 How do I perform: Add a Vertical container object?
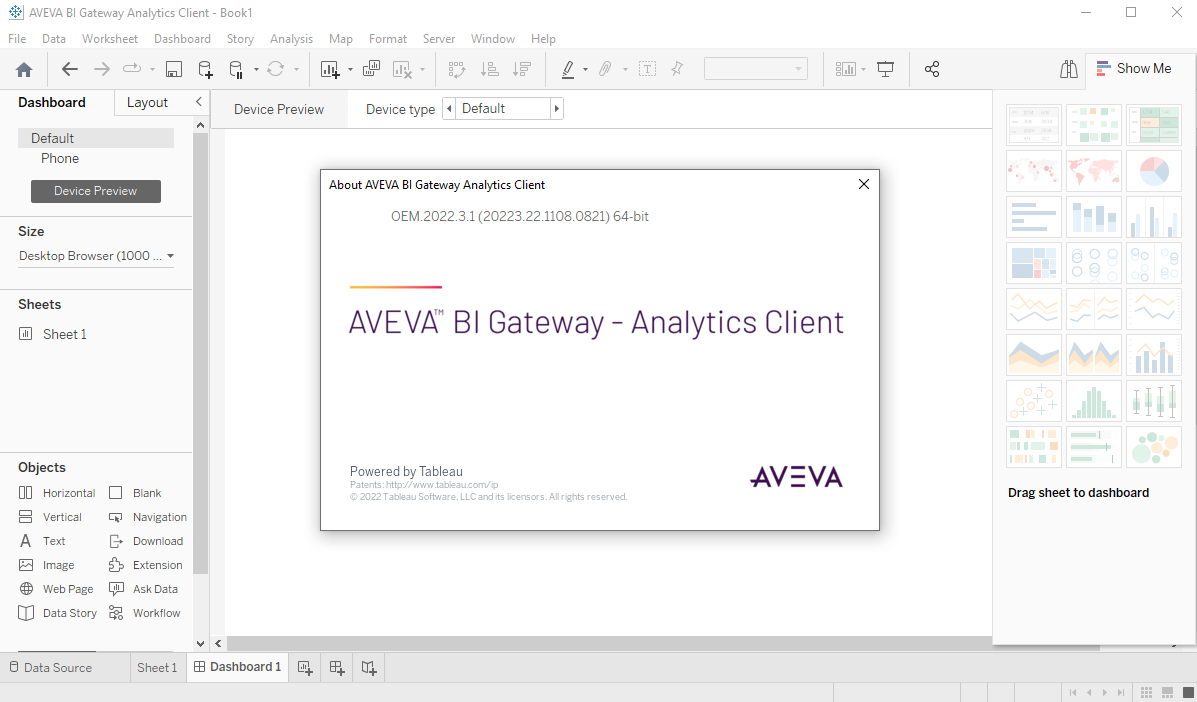[50, 517]
